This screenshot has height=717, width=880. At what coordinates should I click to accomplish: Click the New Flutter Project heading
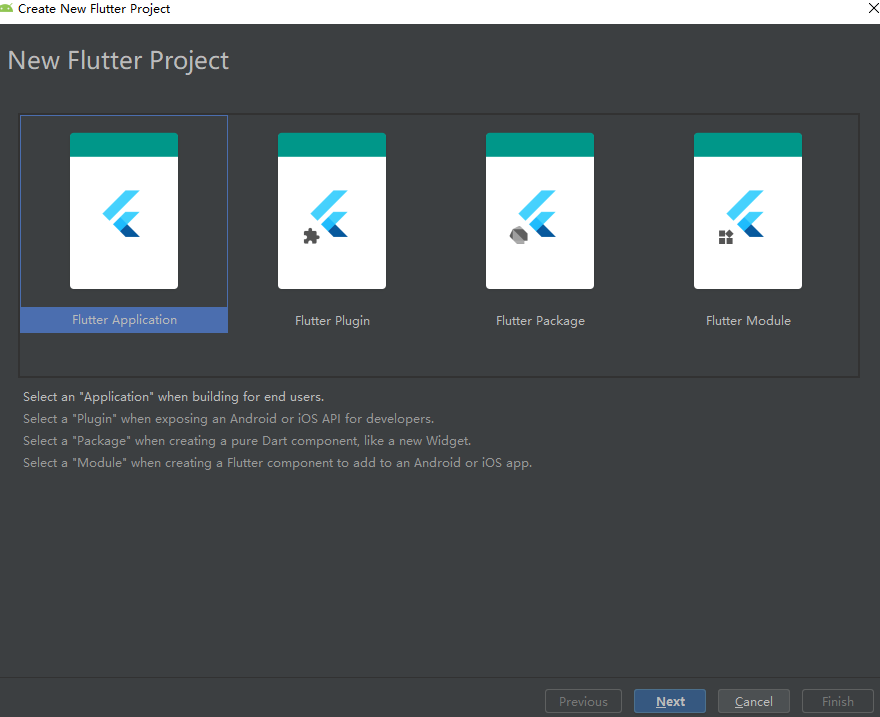118,61
